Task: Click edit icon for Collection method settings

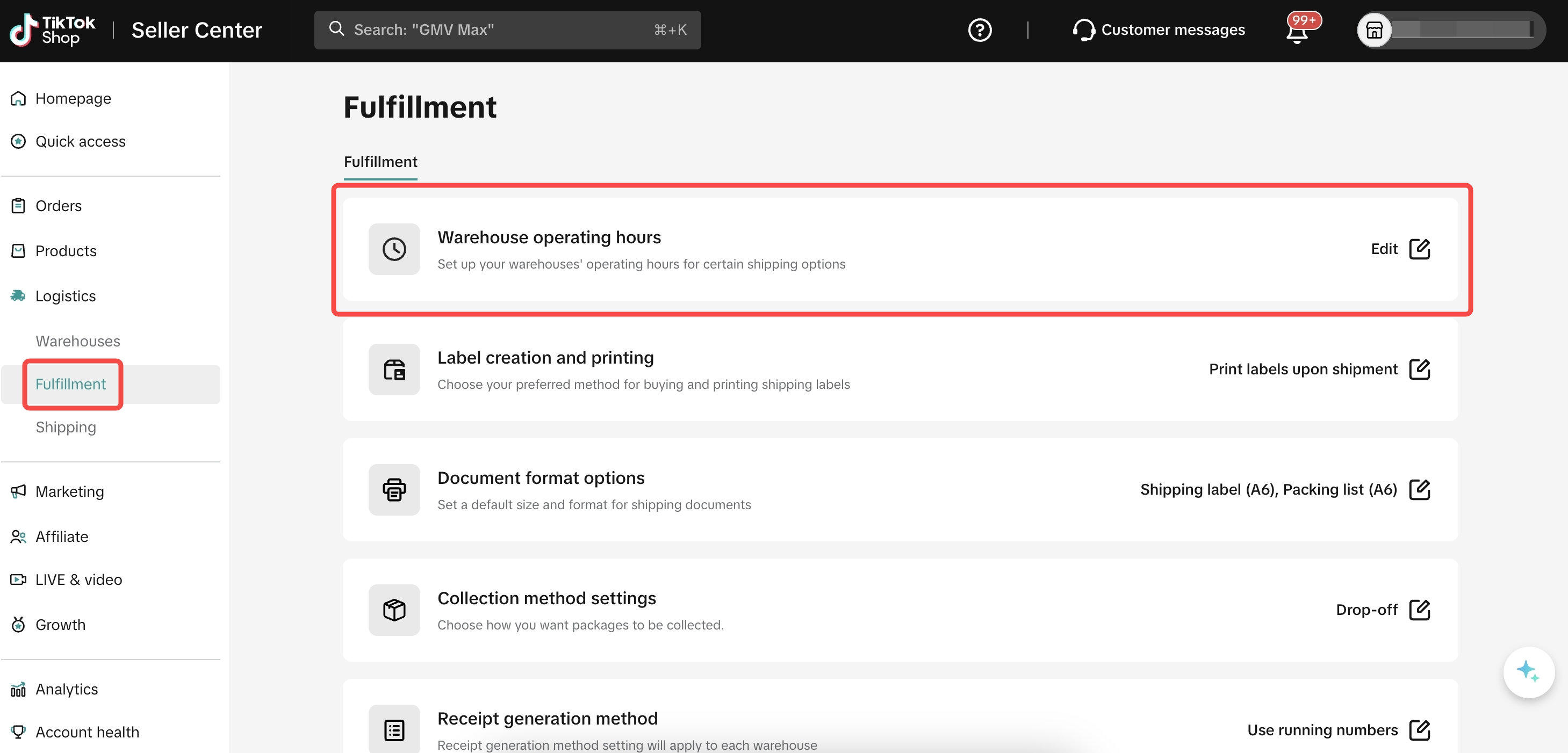Action: (1419, 610)
